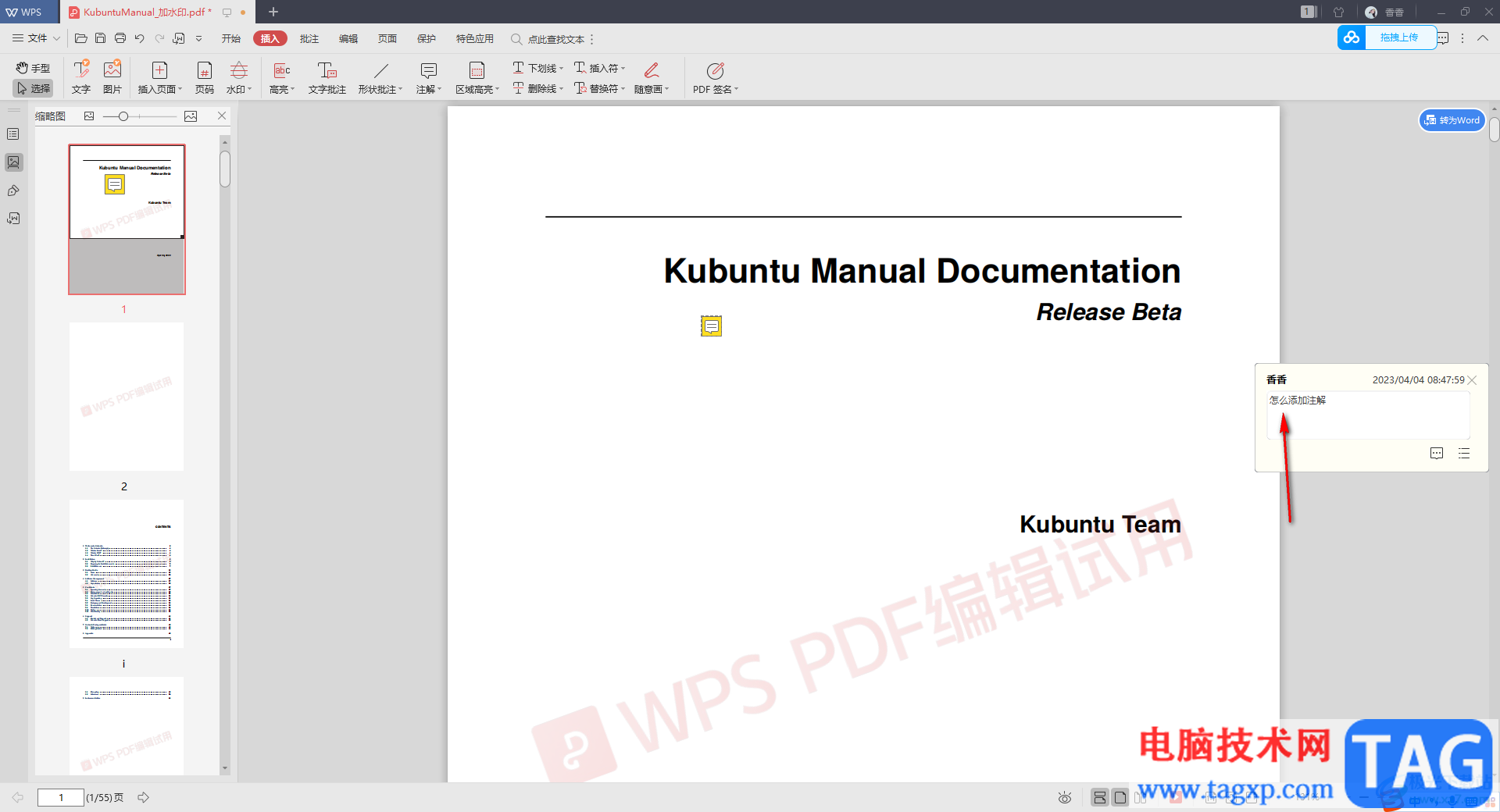Viewport: 1500px width, 812px height.
Task: Close the thumbnail (缩略图) panel
Action: 222,116
